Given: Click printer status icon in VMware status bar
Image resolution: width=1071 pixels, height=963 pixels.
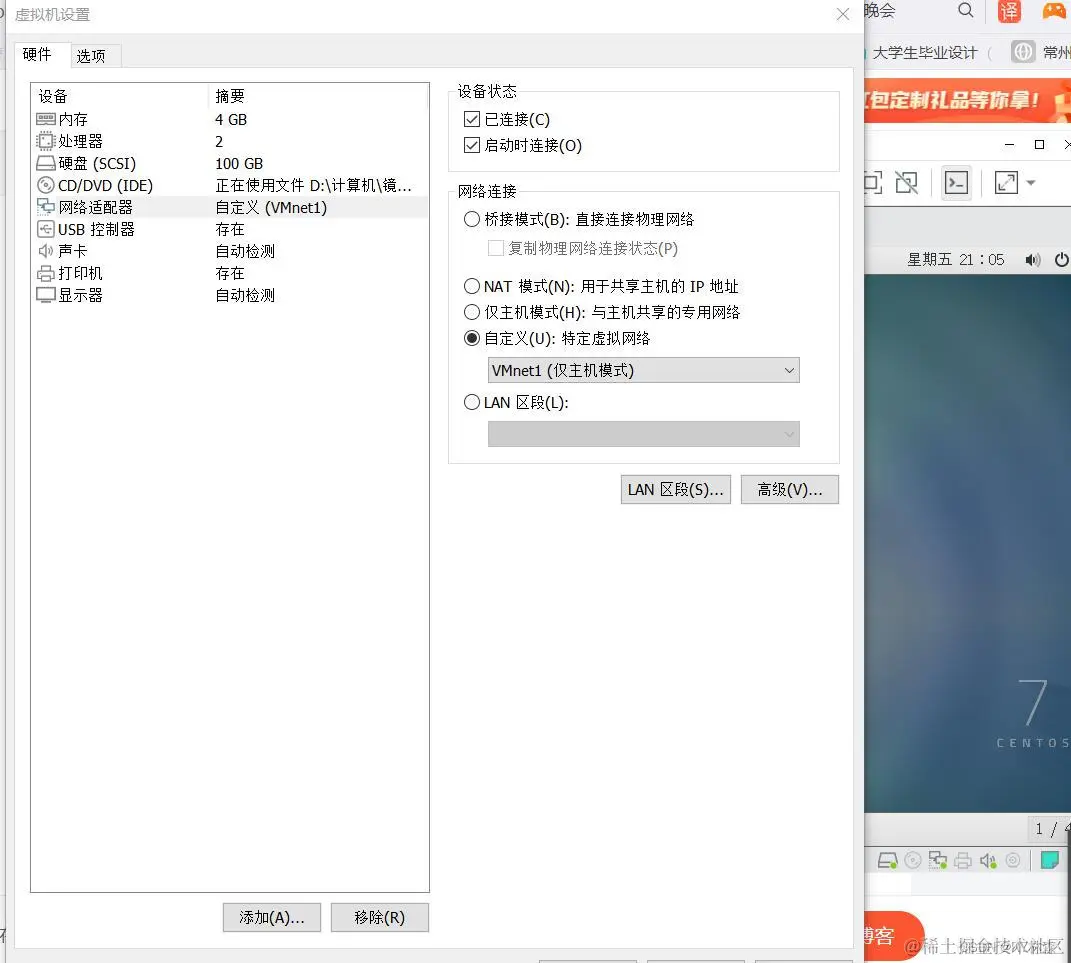Looking at the screenshot, I should 963,861.
